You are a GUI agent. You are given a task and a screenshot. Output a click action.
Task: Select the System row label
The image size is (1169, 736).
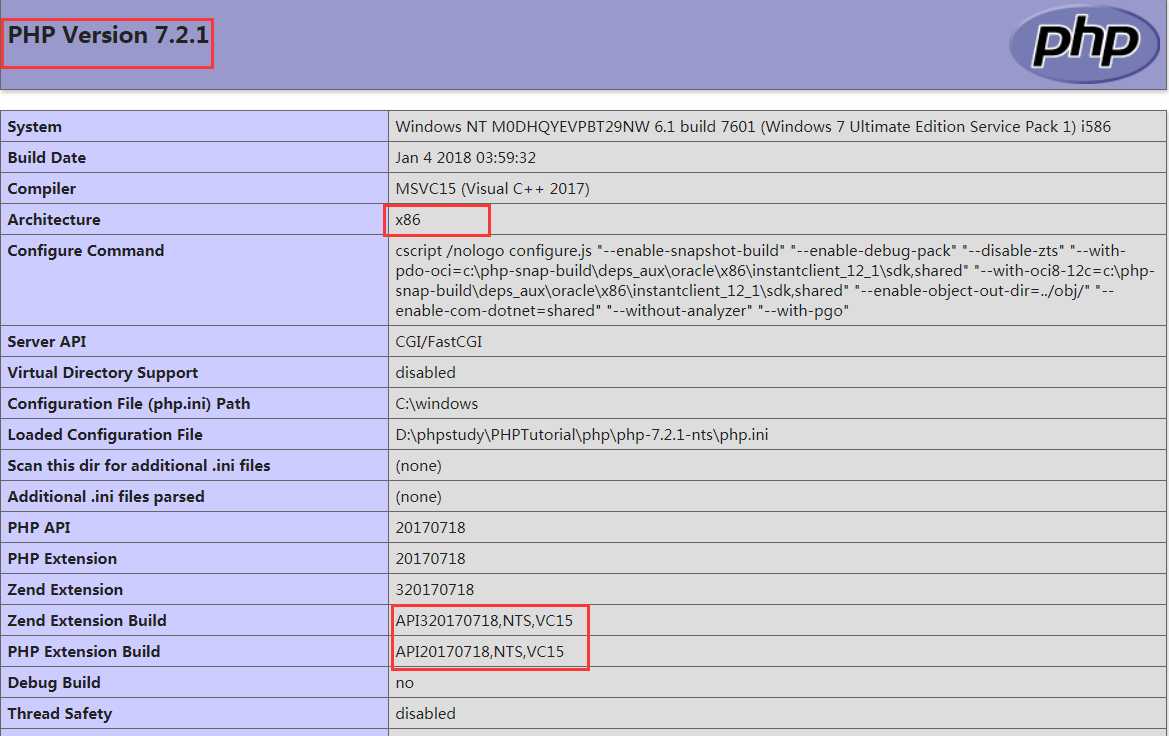34,127
